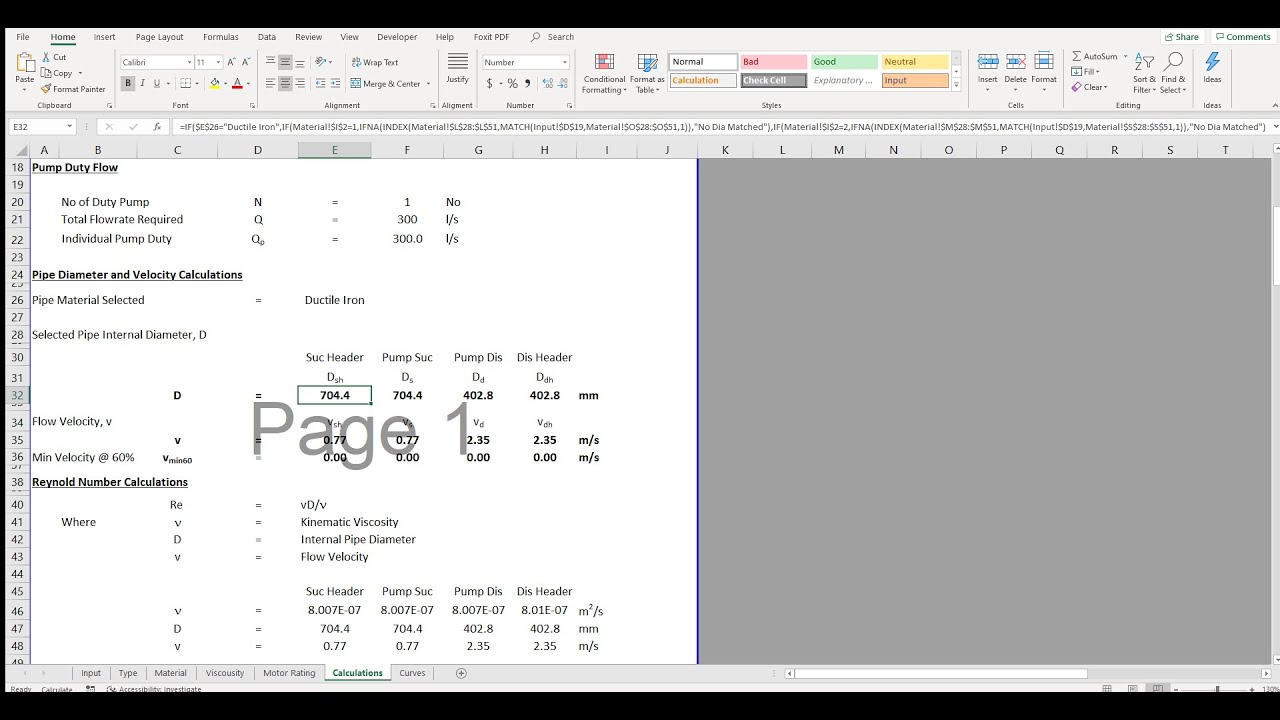The image size is (1280, 720).
Task: Apply comma style format
Action: tap(527, 84)
